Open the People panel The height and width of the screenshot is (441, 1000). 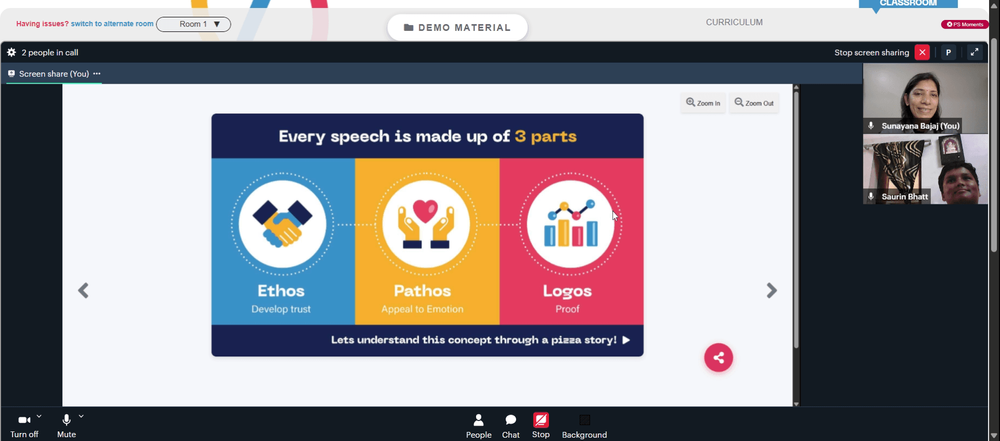point(478,426)
